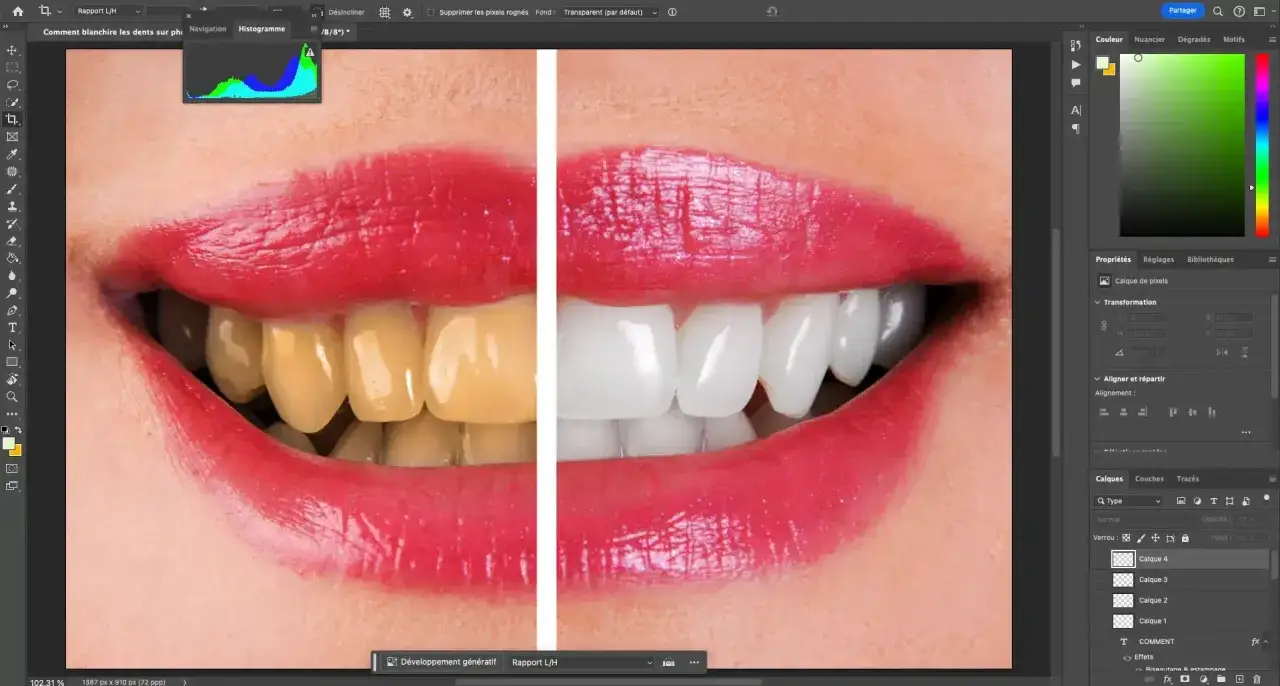
Task: Click the blue Partager button
Action: pyautogui.click(x=1182, y=10)
